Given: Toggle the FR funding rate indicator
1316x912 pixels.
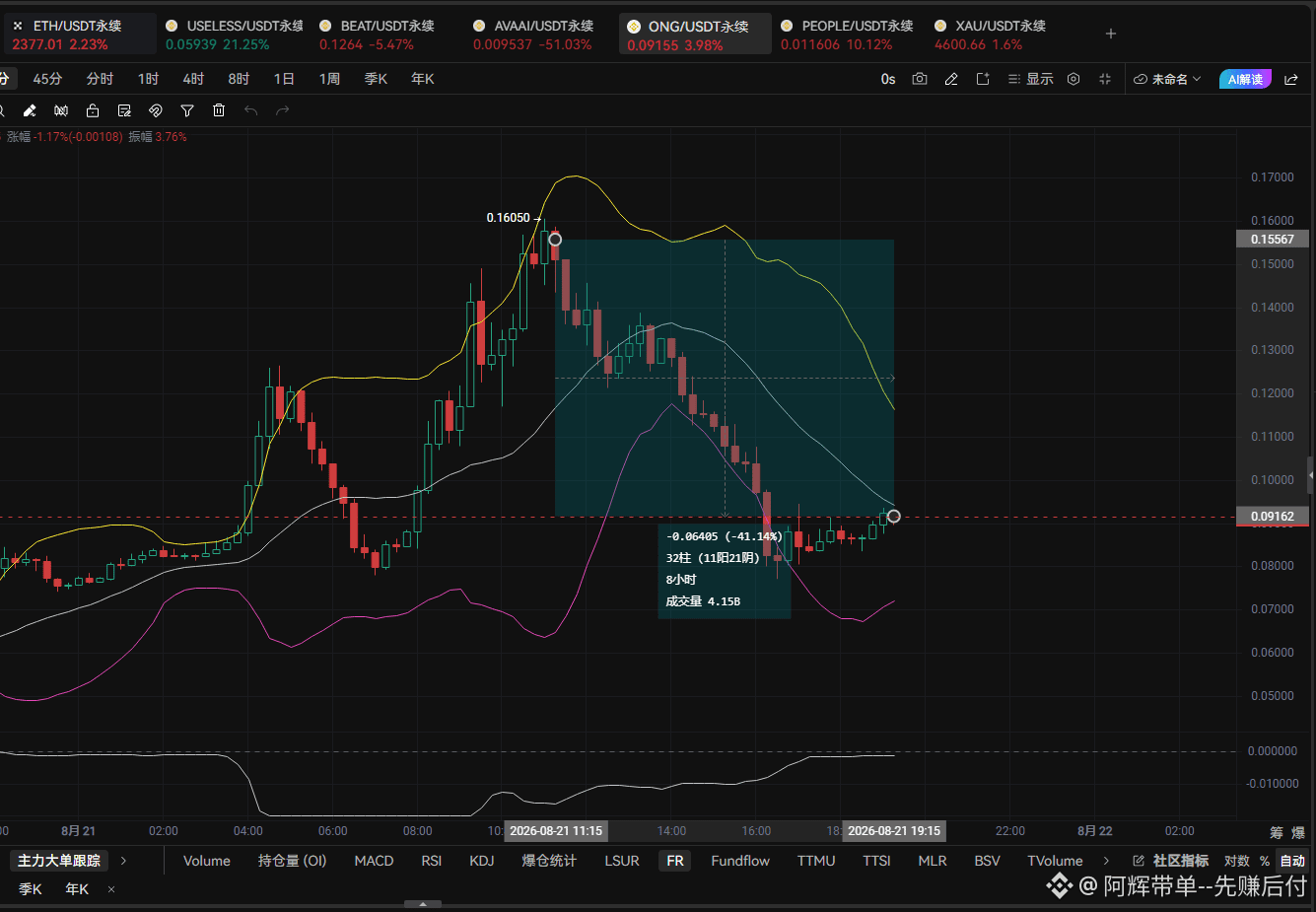Looking at the screenshot, I should coord(675,861).
